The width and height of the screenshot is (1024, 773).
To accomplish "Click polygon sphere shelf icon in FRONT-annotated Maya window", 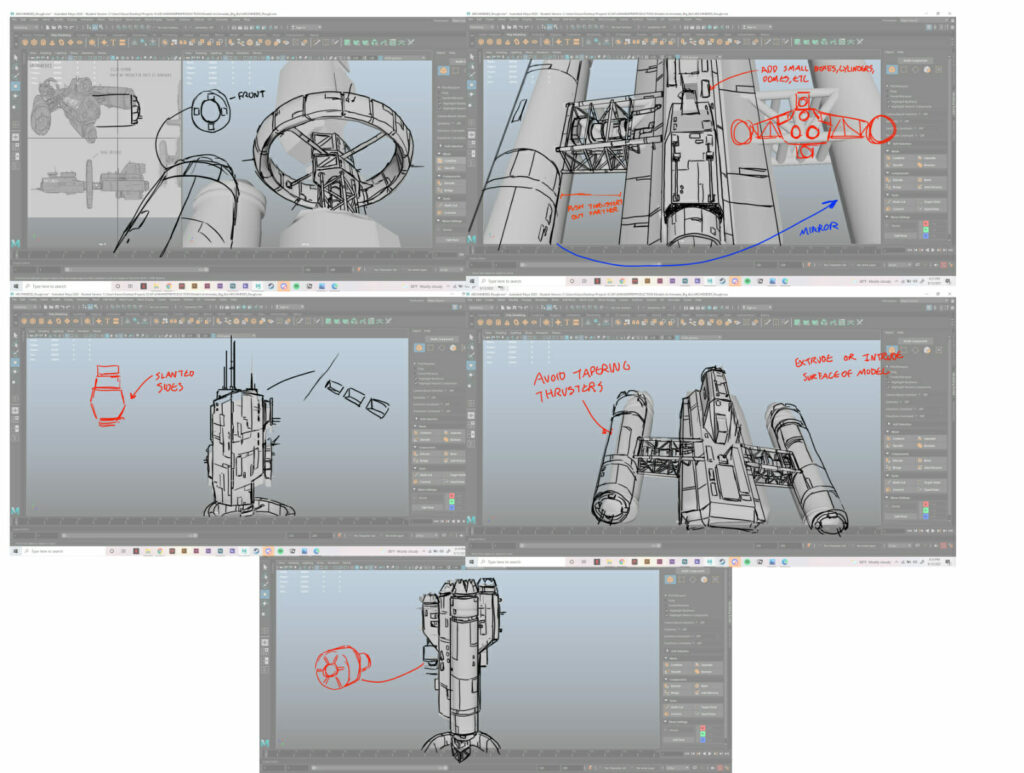I will pyautogui.click(x=25, y=42).
